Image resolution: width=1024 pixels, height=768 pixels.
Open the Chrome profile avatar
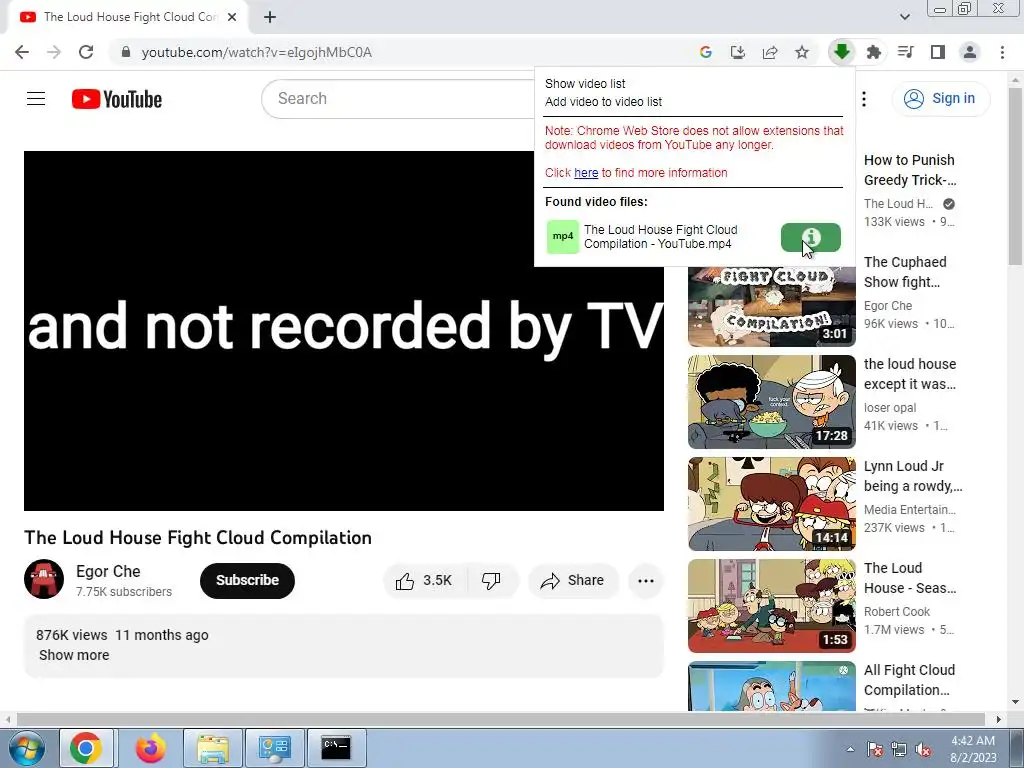click(x=970, y=52)
